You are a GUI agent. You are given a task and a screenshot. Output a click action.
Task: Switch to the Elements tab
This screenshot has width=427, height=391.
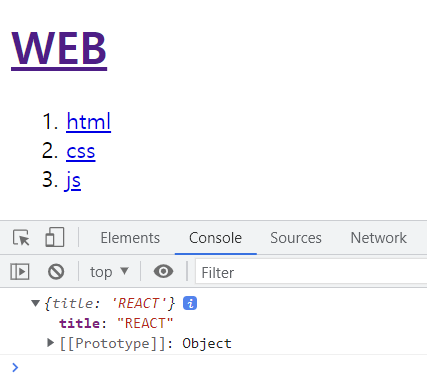130,238
